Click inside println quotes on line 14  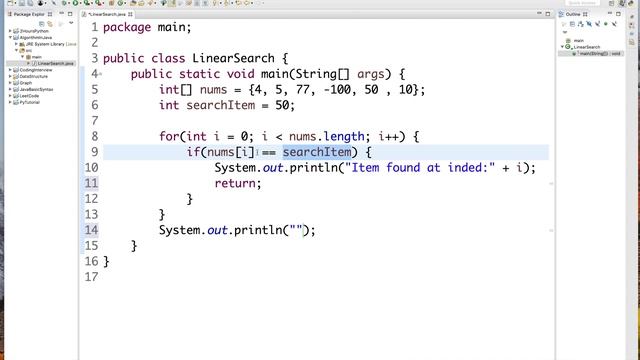click(296, 230)
